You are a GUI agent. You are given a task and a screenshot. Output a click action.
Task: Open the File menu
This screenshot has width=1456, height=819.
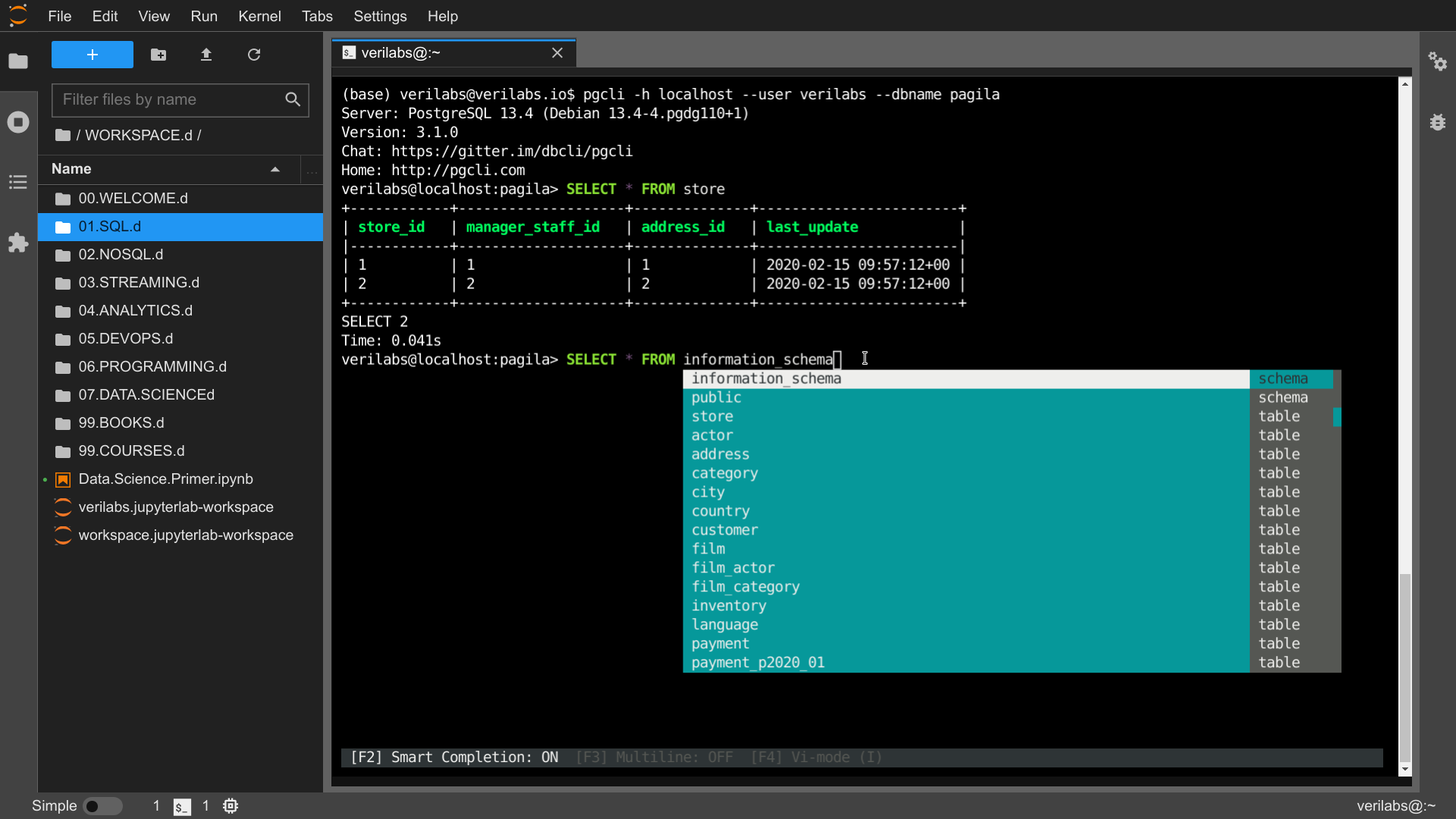(x=59, y=16)
